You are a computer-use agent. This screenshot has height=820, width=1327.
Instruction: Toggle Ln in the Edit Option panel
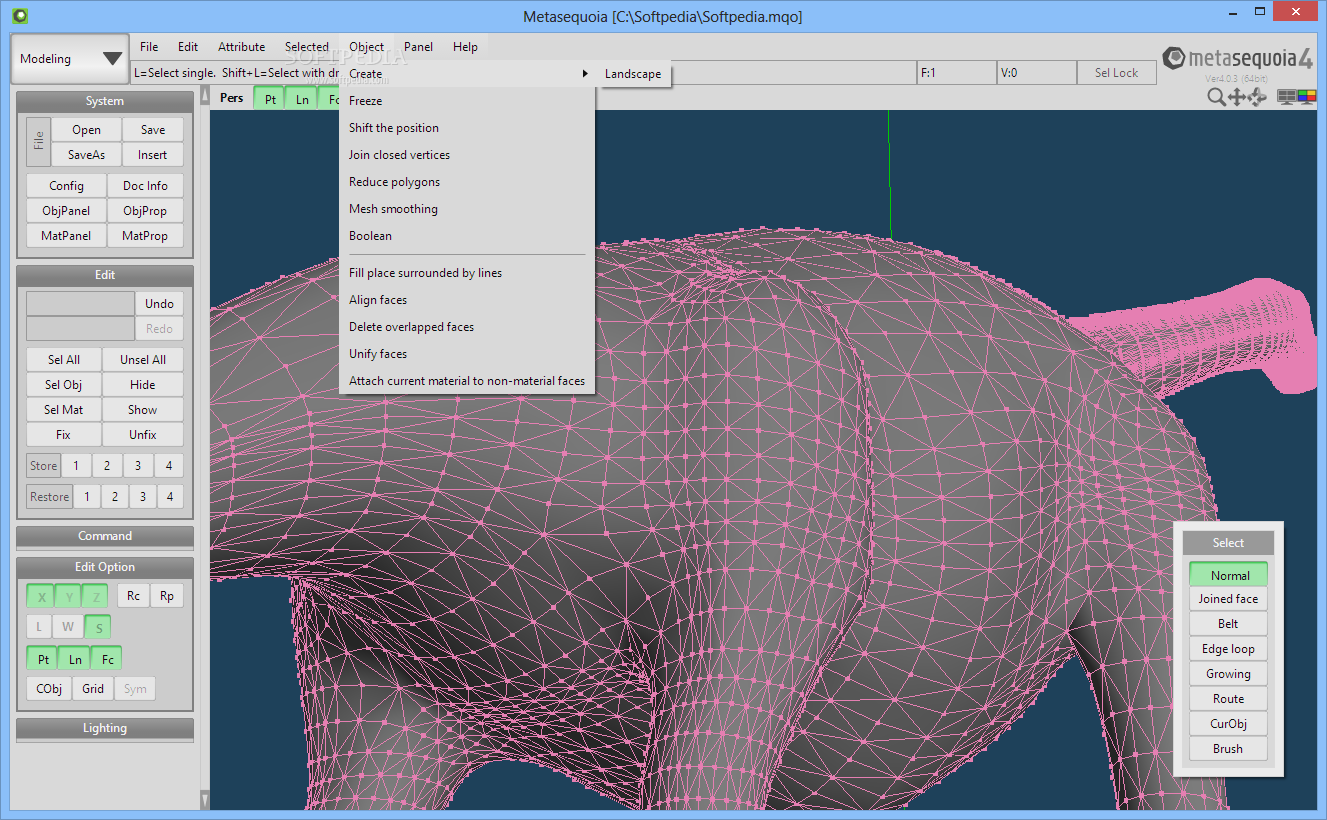coord(75,659)
